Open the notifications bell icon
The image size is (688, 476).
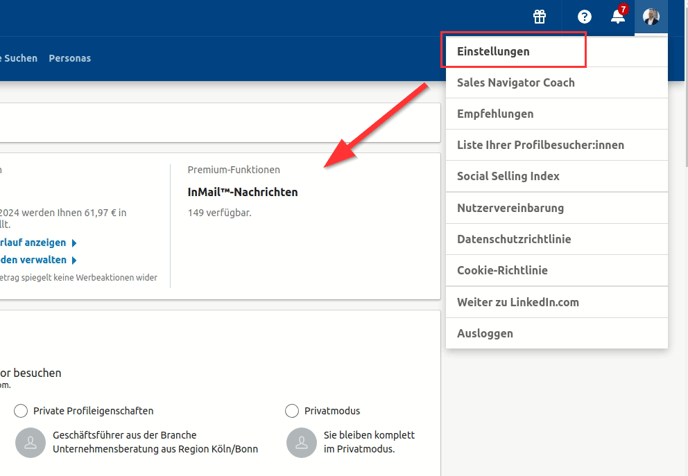(x=618, y=17)
